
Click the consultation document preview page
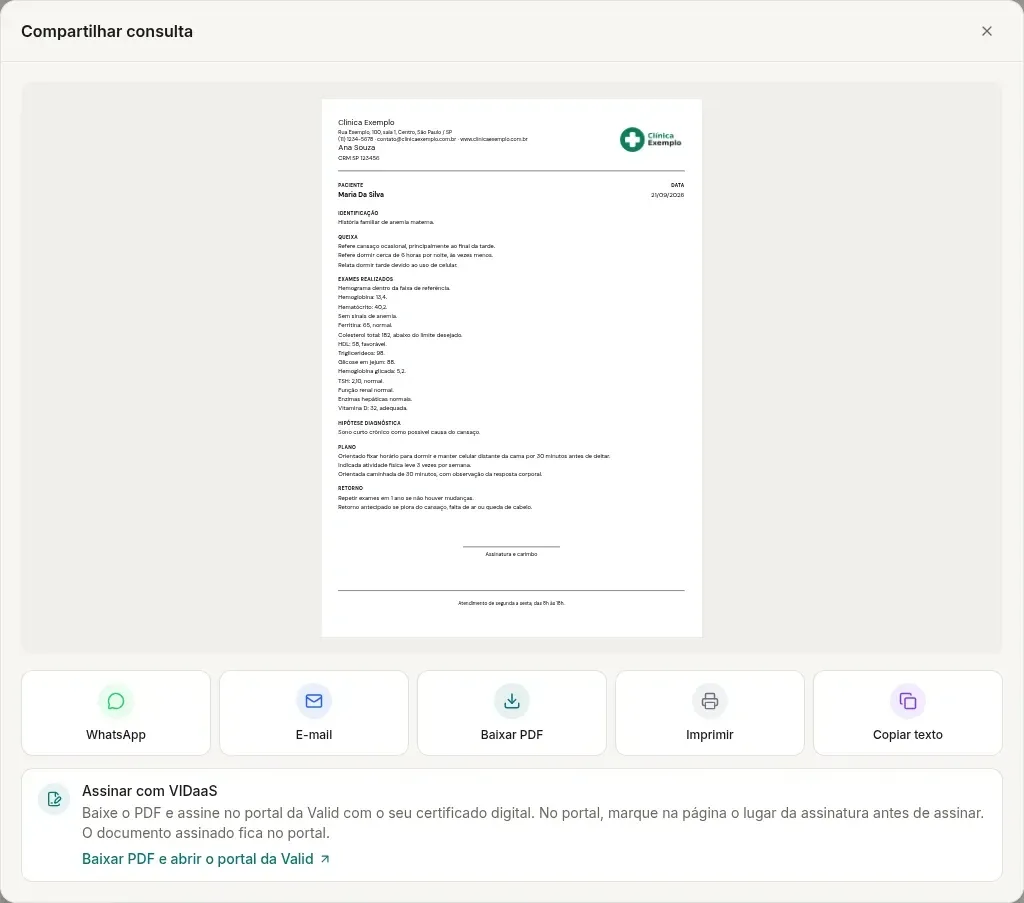[x=511, y=368]
